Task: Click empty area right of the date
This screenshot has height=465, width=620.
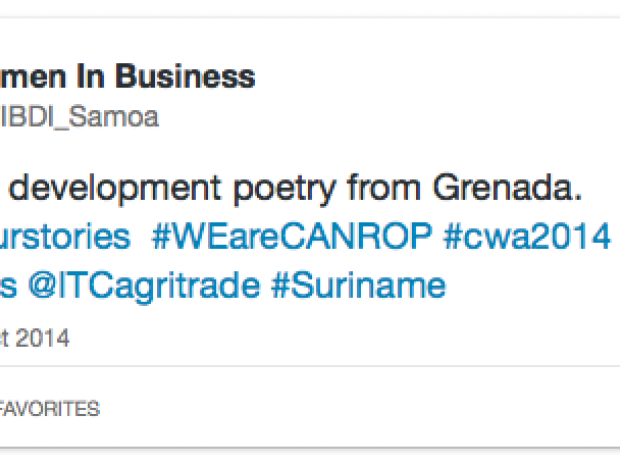Action: tap(300, 338)
